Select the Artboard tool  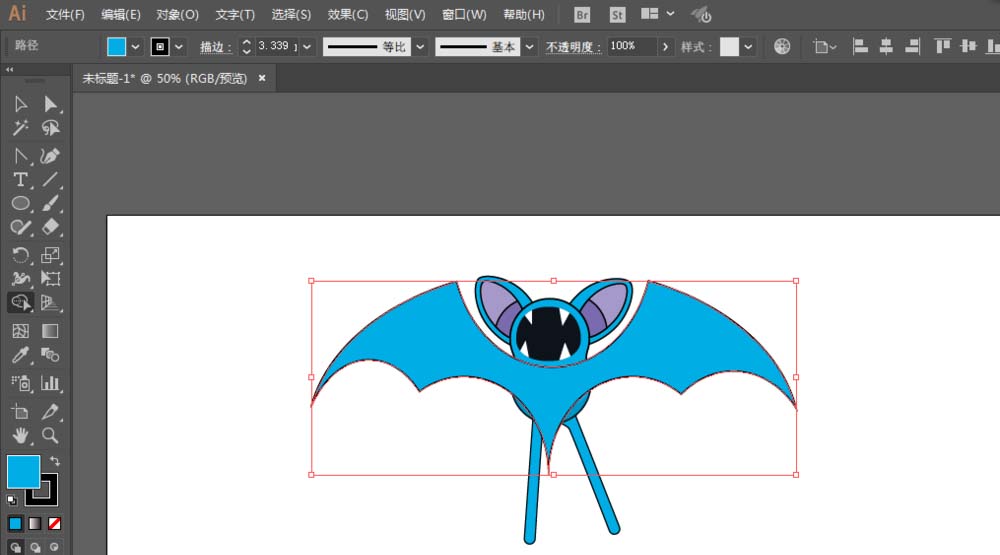pos(20,411)
